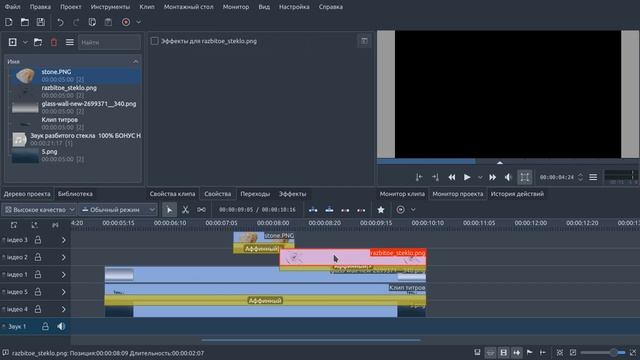Select Клип титров in the project bin
The height and width of the screenshot is (360, 640).
(x=76, y=123)
